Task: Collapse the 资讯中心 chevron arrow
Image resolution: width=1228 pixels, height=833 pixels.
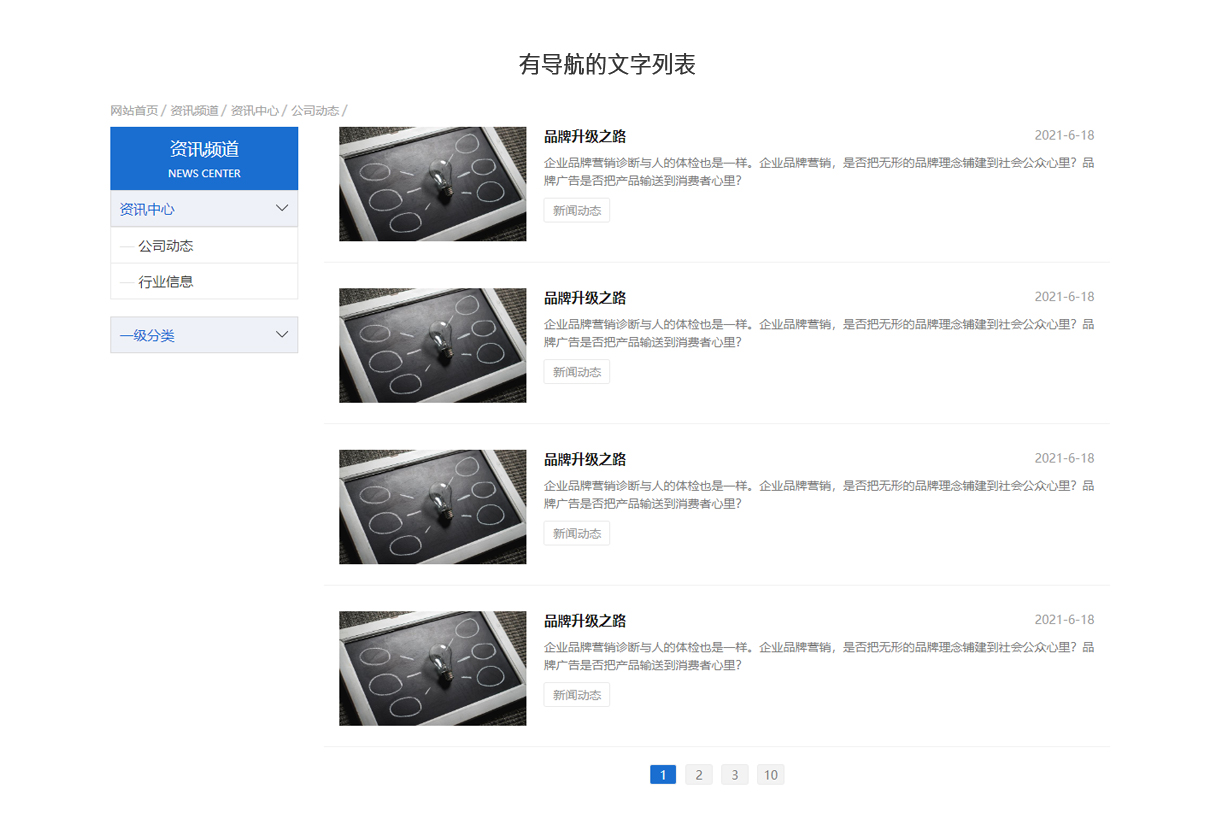Action: click(282, 208)
